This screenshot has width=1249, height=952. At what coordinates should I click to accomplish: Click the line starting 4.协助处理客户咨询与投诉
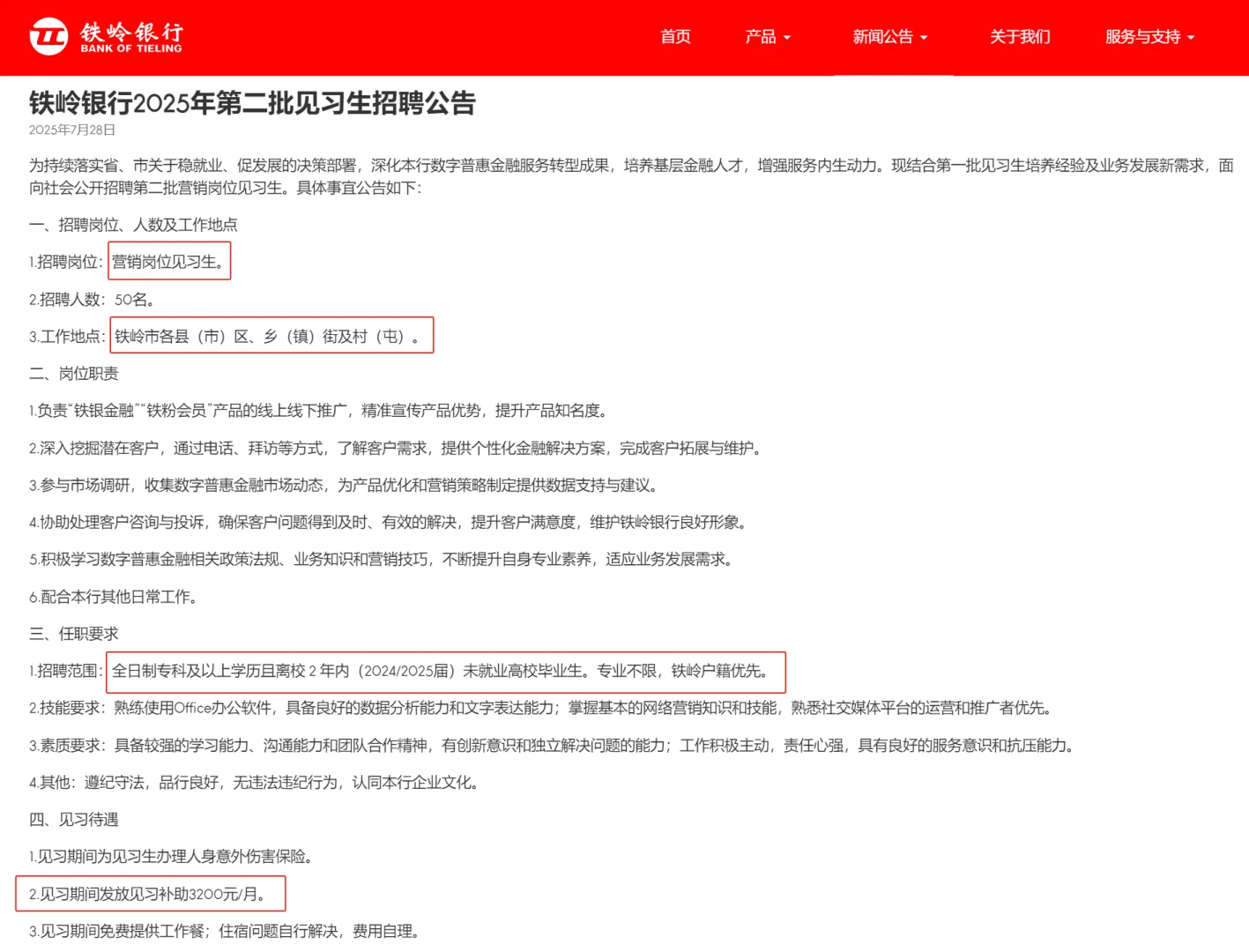coord(389,523)
